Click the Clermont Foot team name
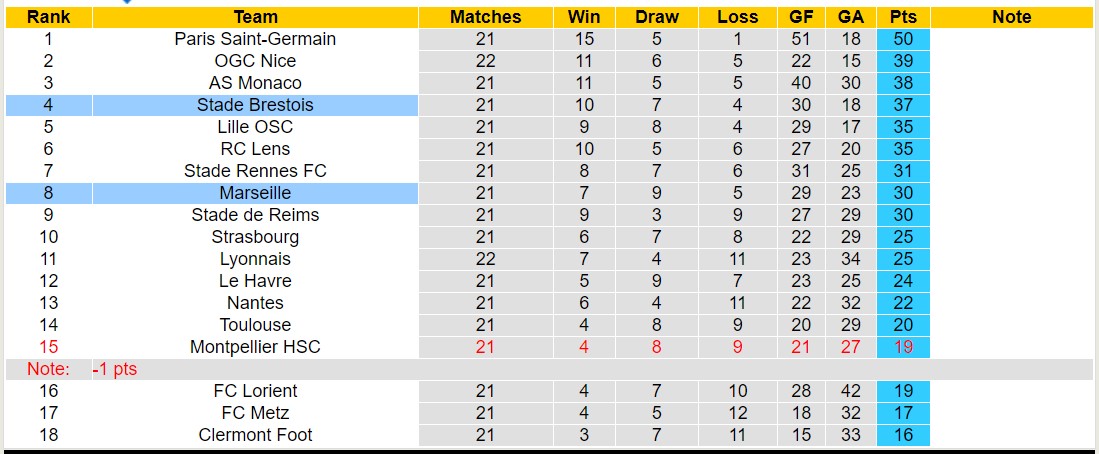This screenshot has width=1099, height=454. (x=255, y=435)
